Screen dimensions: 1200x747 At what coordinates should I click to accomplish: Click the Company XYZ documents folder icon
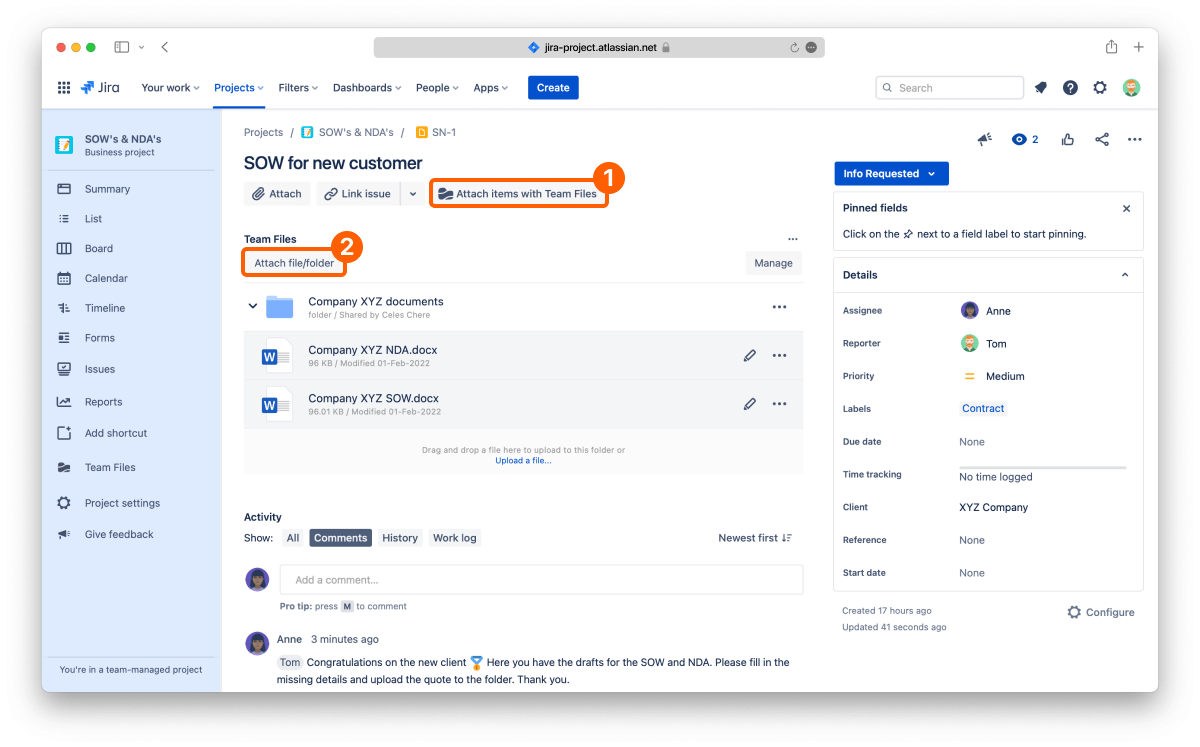click(x=280, y=307)
